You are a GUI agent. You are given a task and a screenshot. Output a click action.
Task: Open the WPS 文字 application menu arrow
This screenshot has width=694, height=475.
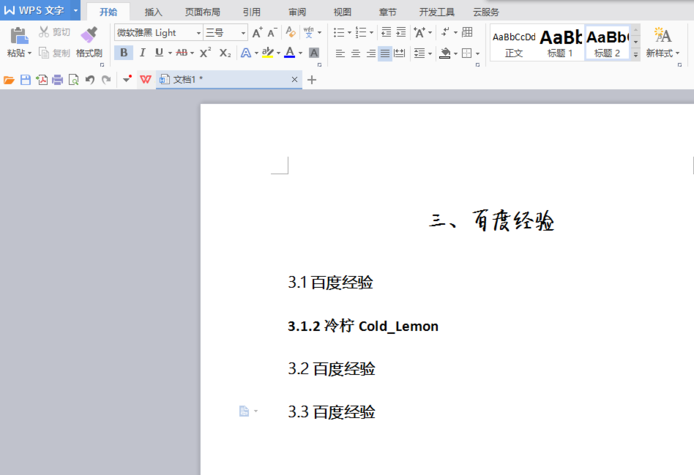tap(76, 10)
